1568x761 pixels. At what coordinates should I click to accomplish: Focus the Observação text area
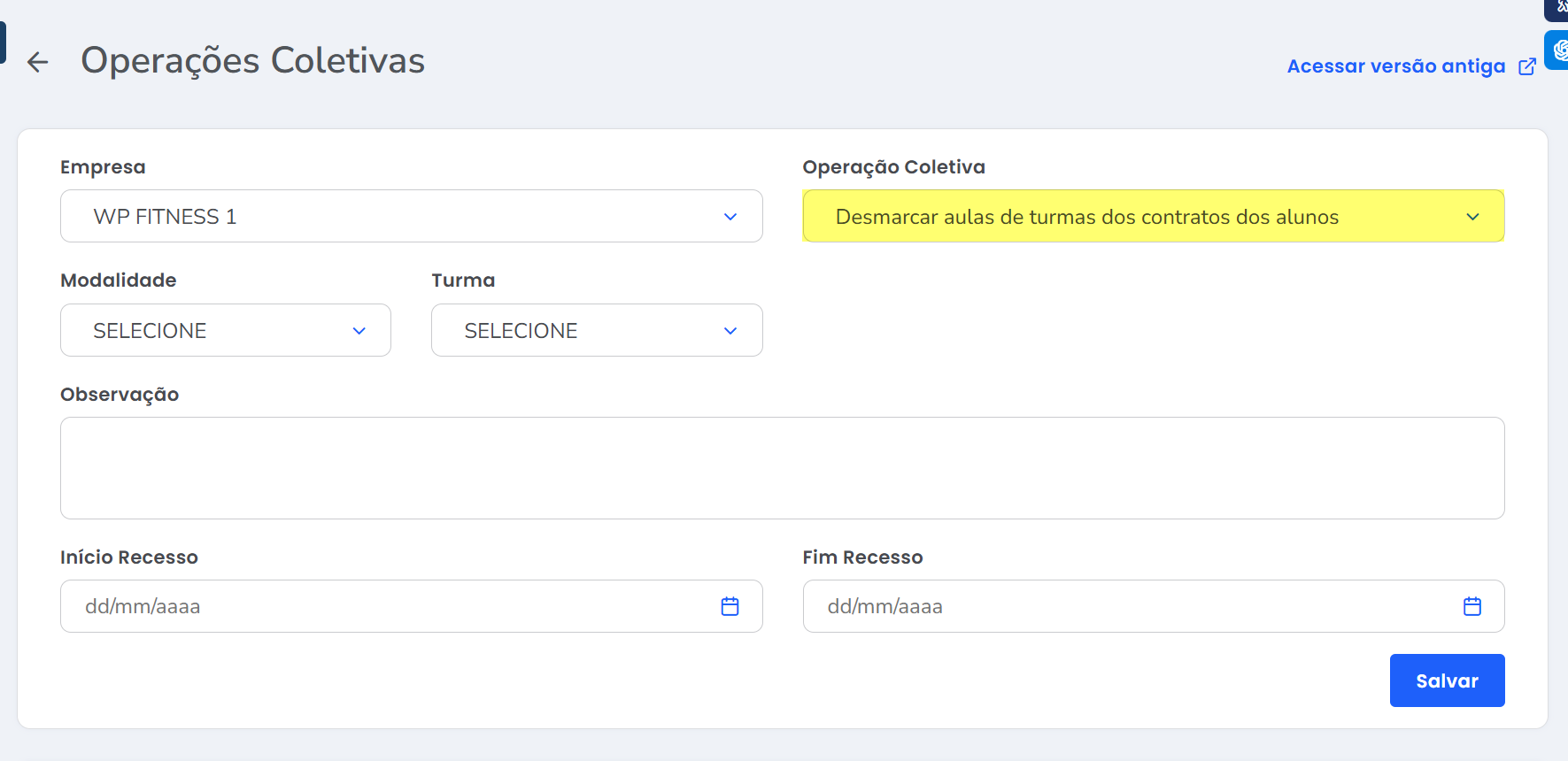[782, 468]
